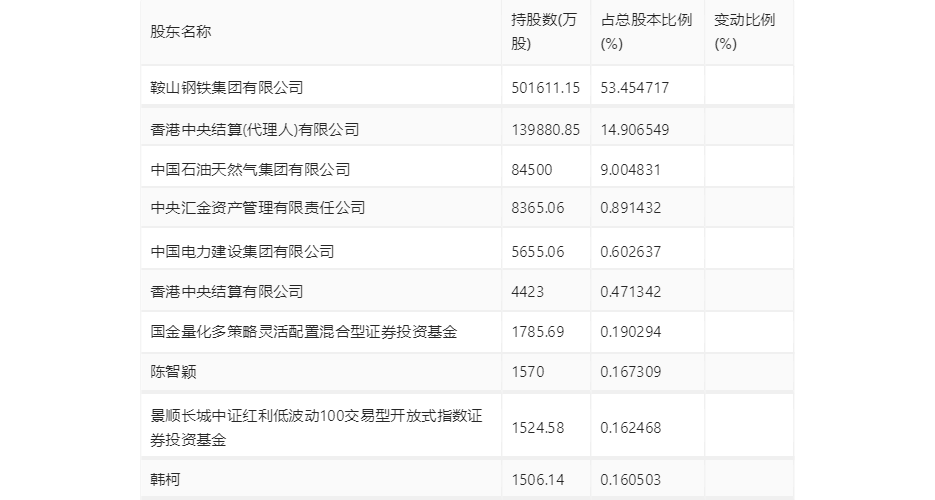935x500 pixels.
Task: Click percentage value 9.004831
Action: pos(631,169)
